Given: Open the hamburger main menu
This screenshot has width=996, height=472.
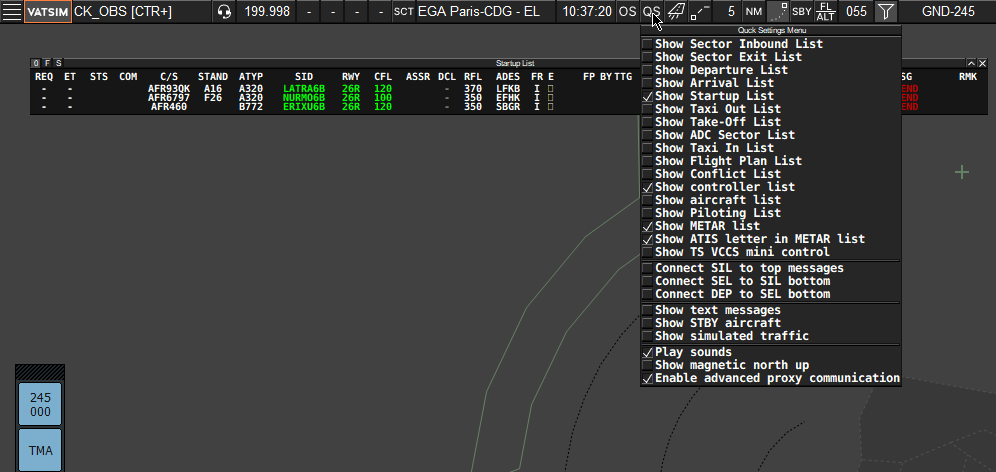Looking at the screenshot, I should pyautogui.click(x=11, y=11).
